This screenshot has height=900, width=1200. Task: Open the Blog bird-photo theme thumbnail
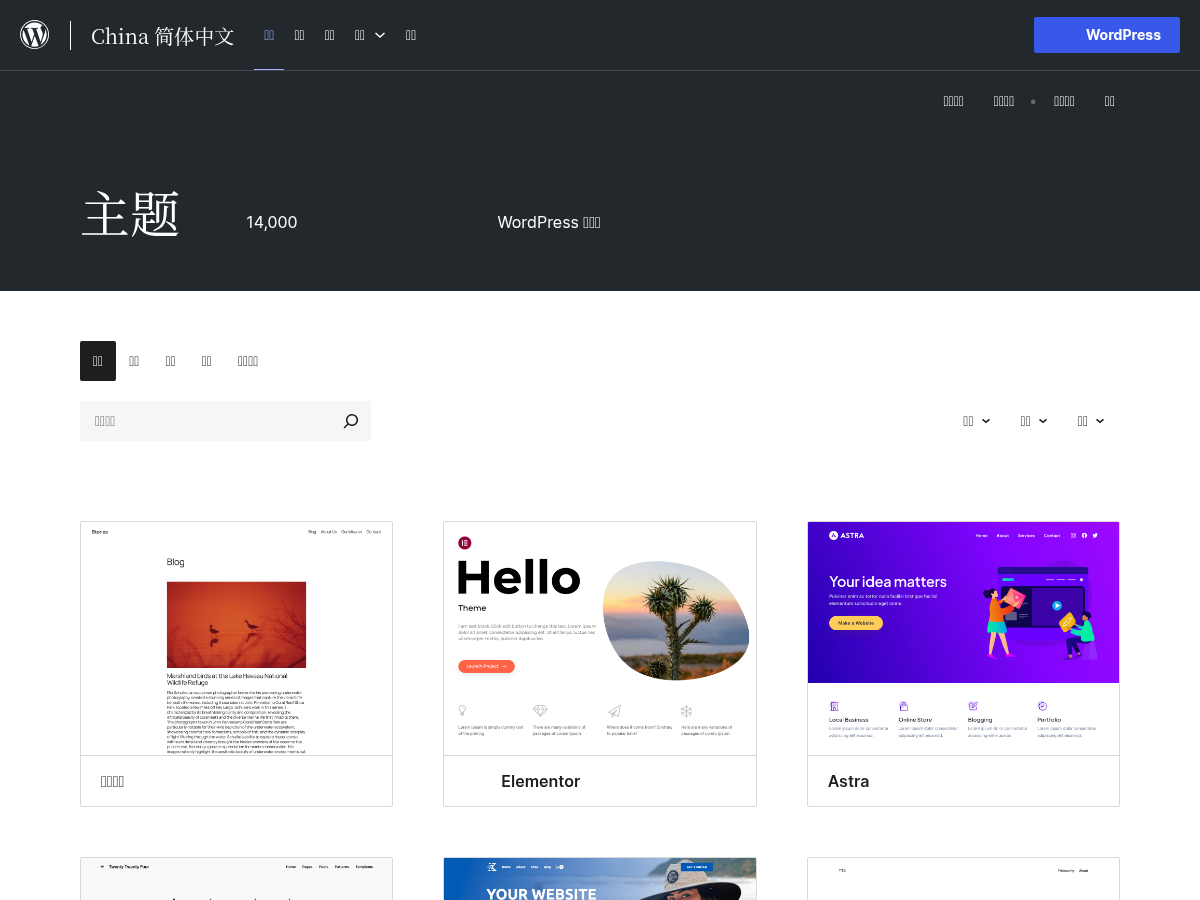236,638
